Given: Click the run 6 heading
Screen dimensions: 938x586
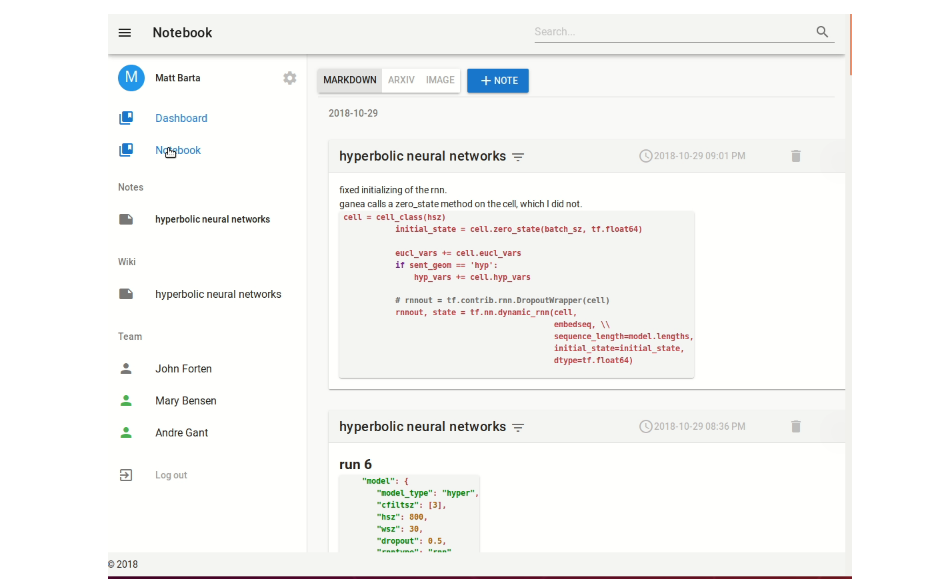Looking at the screenshot, I should coord(355,465).
